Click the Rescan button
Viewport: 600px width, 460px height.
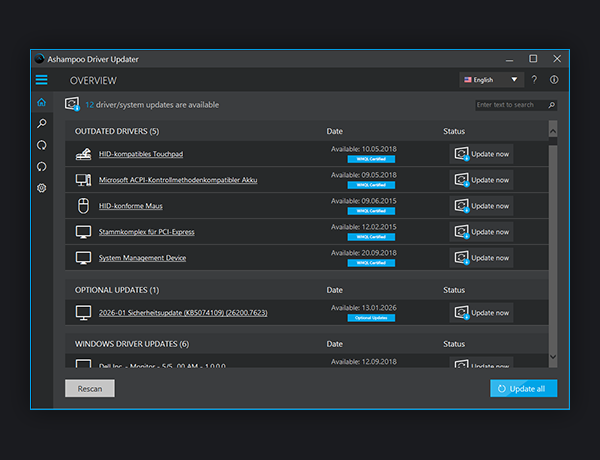click(x=90, y=388)
